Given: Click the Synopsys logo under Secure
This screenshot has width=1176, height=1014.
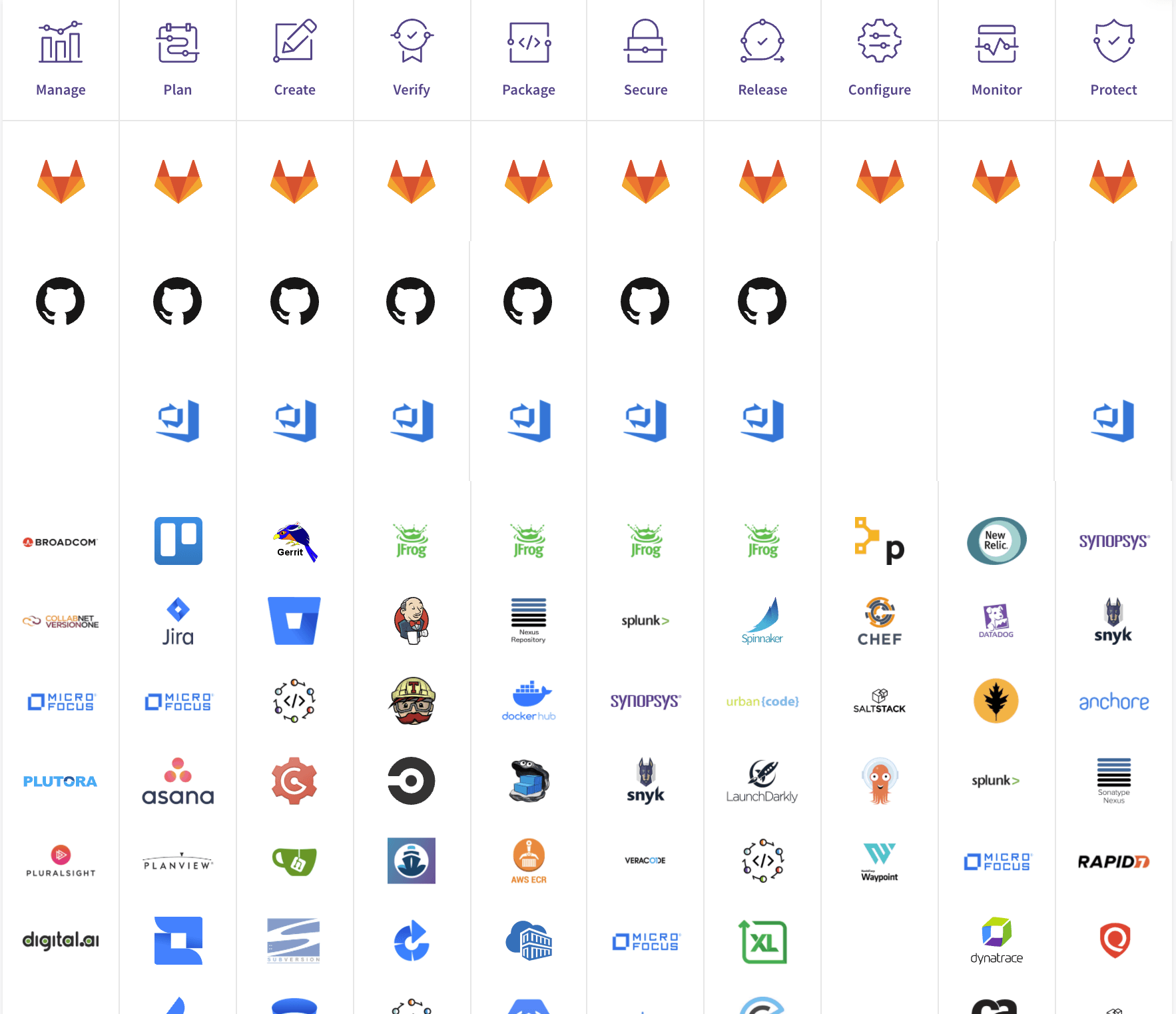Looking at the screenshot, I should (x=645, y=701).
